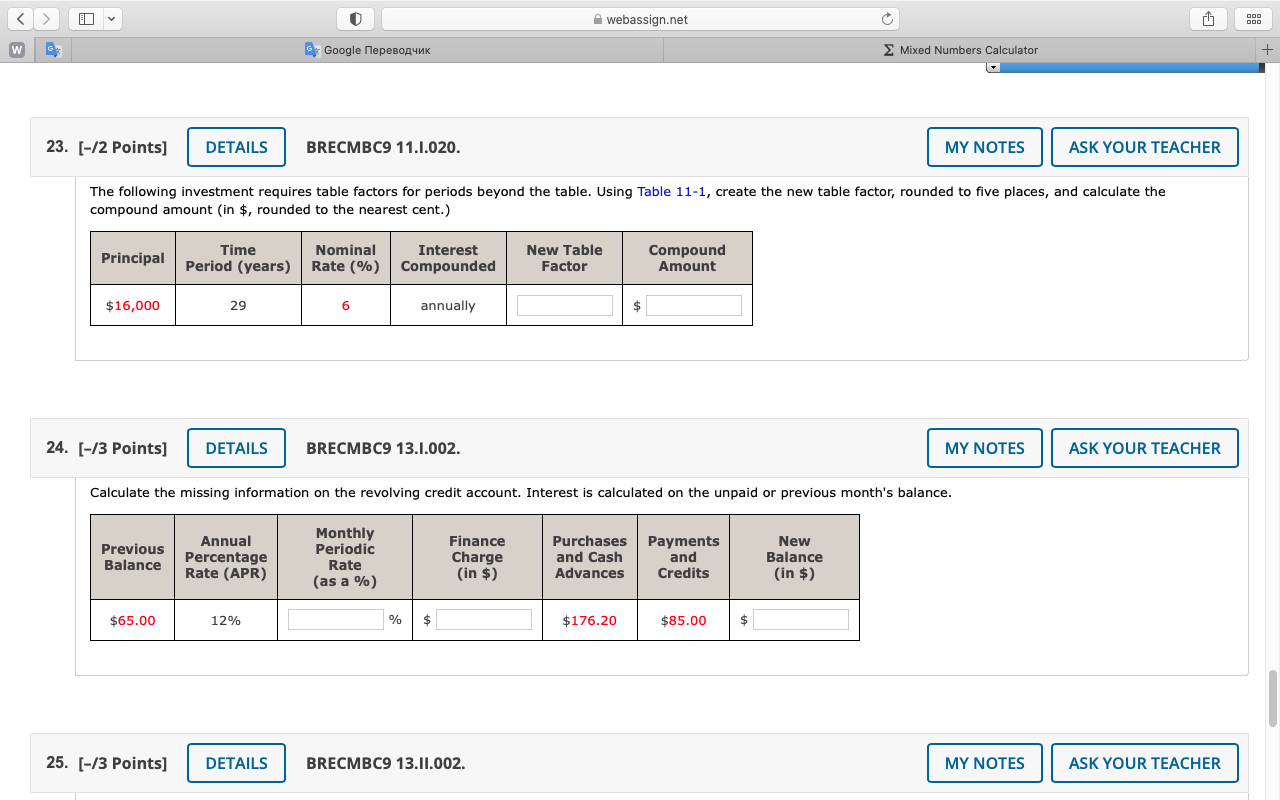Click the $85.00 payments value

point(684,620)
